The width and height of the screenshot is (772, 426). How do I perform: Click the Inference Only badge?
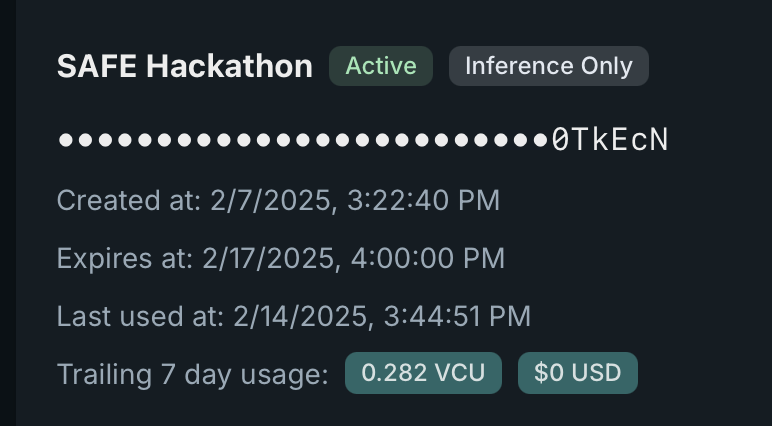548,66
